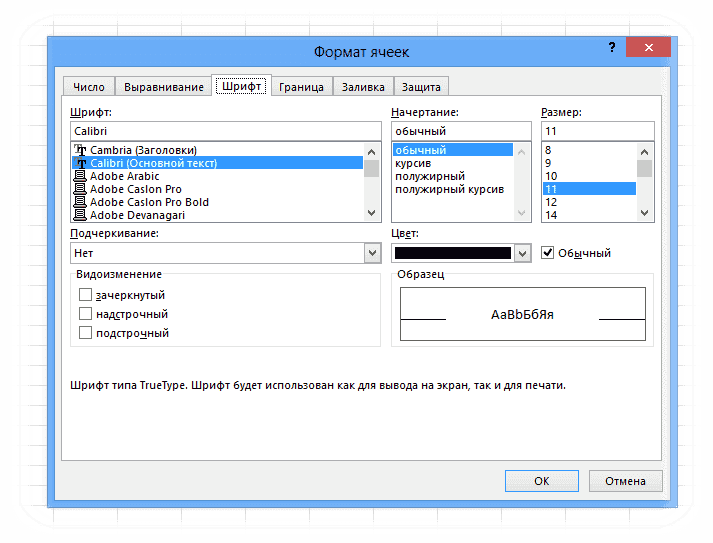
Task: Click the size list scroll-down arrow
Action: [644, 213]
